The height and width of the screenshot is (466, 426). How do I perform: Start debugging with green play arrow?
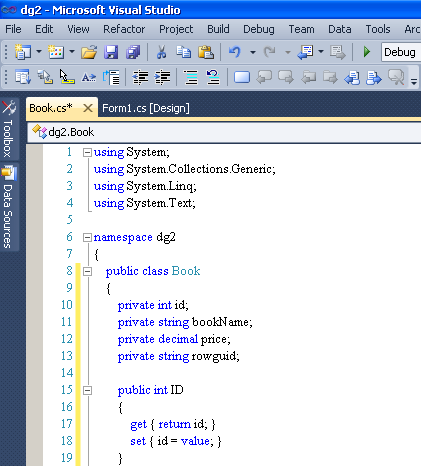tap(367, 52)
